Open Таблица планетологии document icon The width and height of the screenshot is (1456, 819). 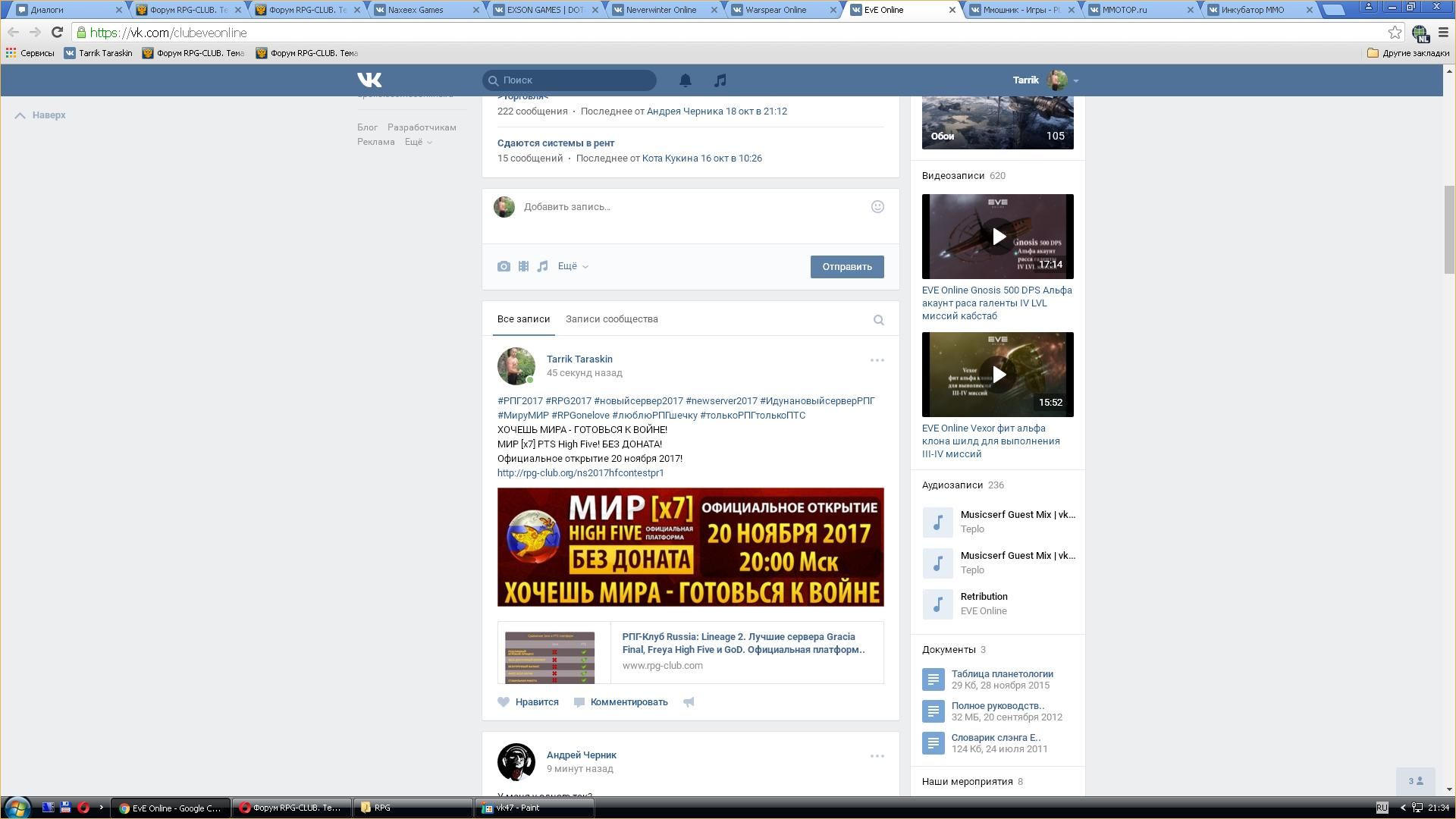coord(933,679)
